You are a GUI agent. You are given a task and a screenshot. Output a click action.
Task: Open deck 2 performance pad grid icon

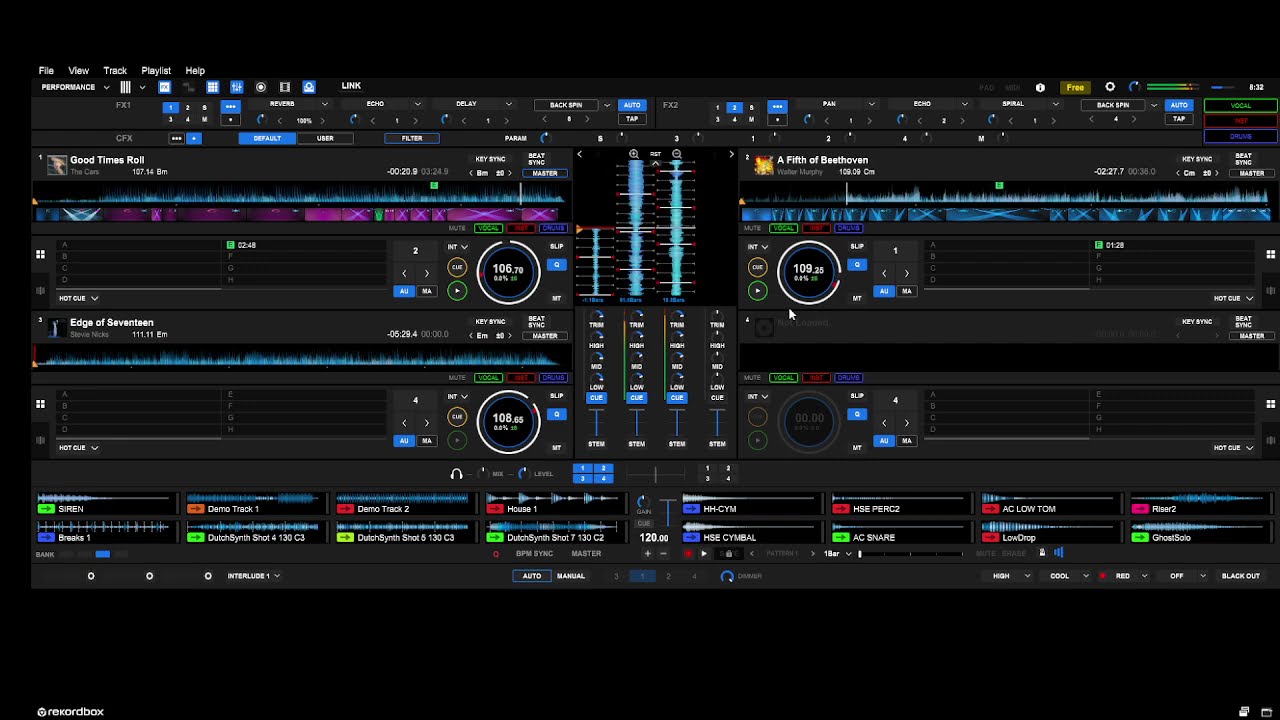pos(1271,255)
